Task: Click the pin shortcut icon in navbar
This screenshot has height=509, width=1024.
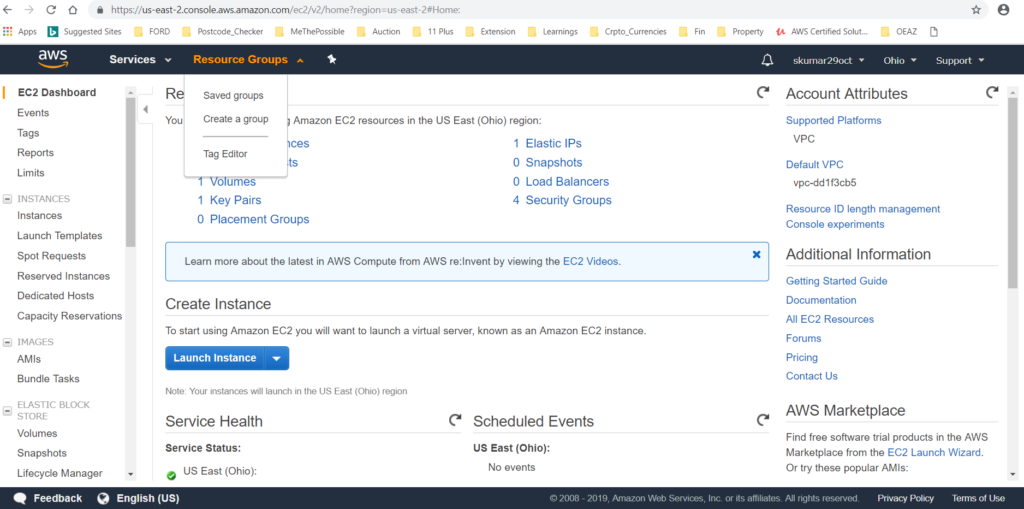Action: coord(332,59)
